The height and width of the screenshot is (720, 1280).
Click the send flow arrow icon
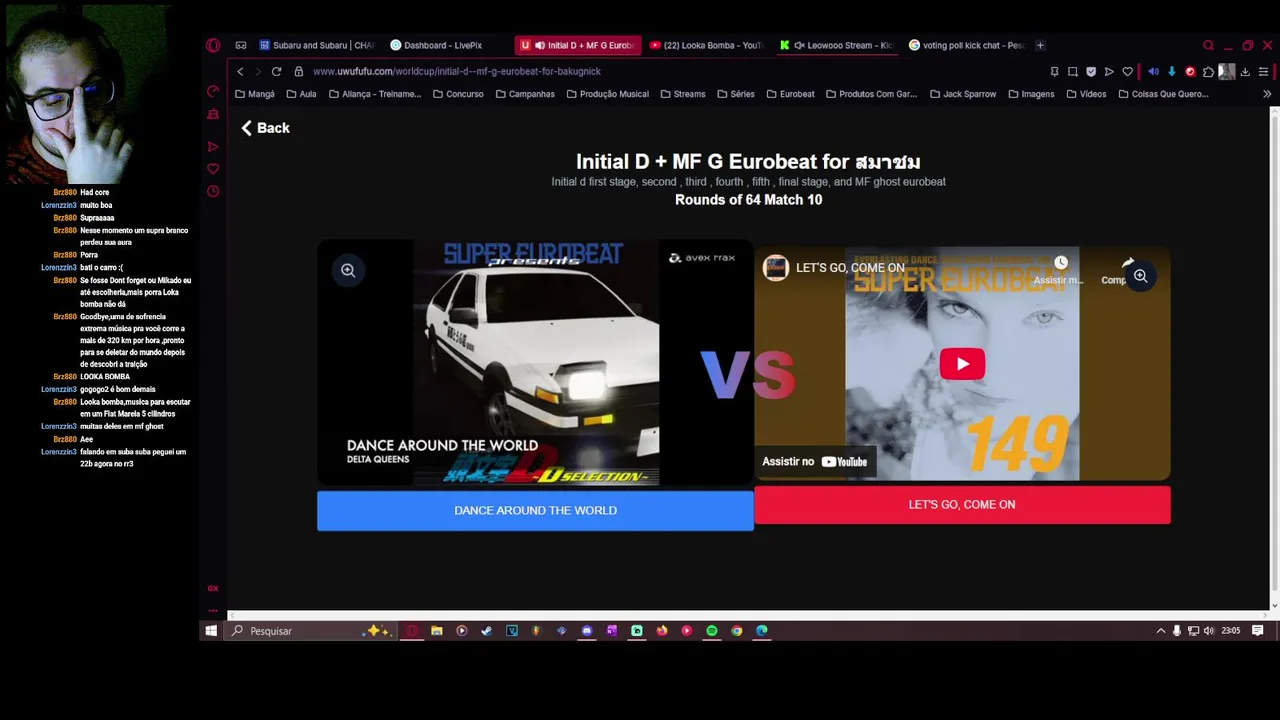[1109, 72]
